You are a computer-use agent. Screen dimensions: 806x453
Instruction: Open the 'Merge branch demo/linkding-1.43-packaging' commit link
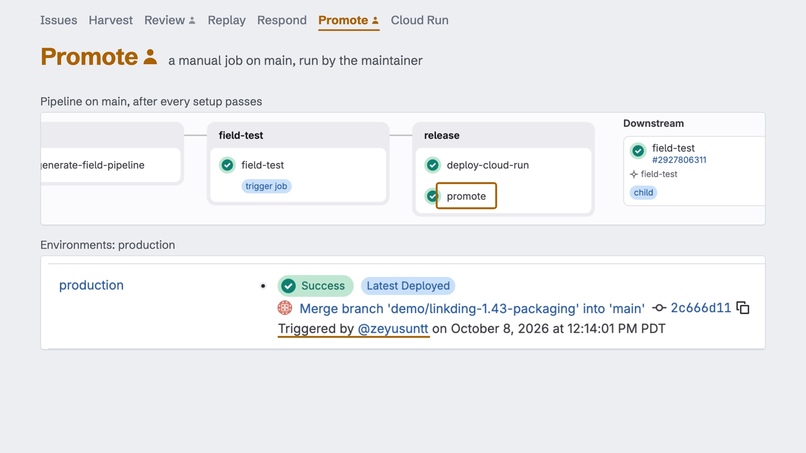tap(472, 309)
